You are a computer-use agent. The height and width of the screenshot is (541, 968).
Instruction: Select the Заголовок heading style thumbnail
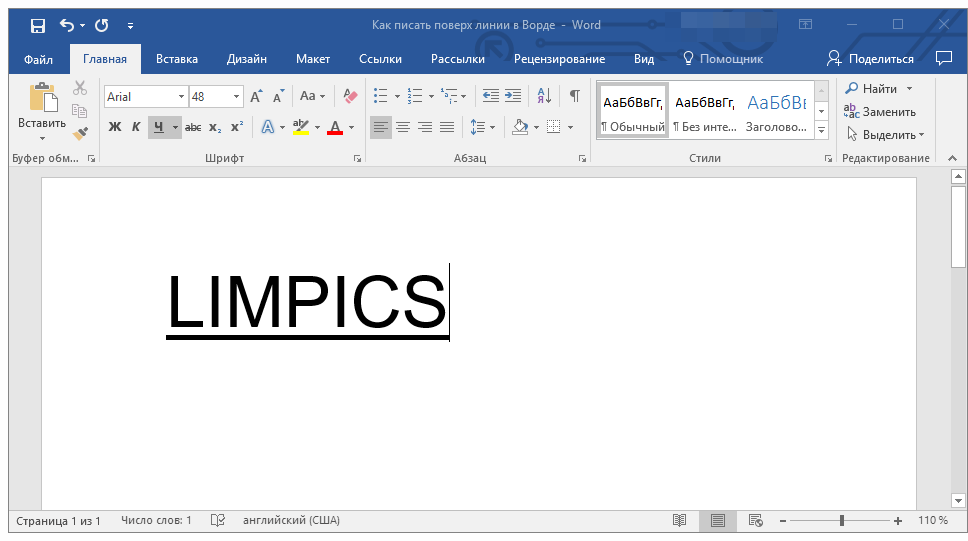pyautogui.click(x=777, y=110)
